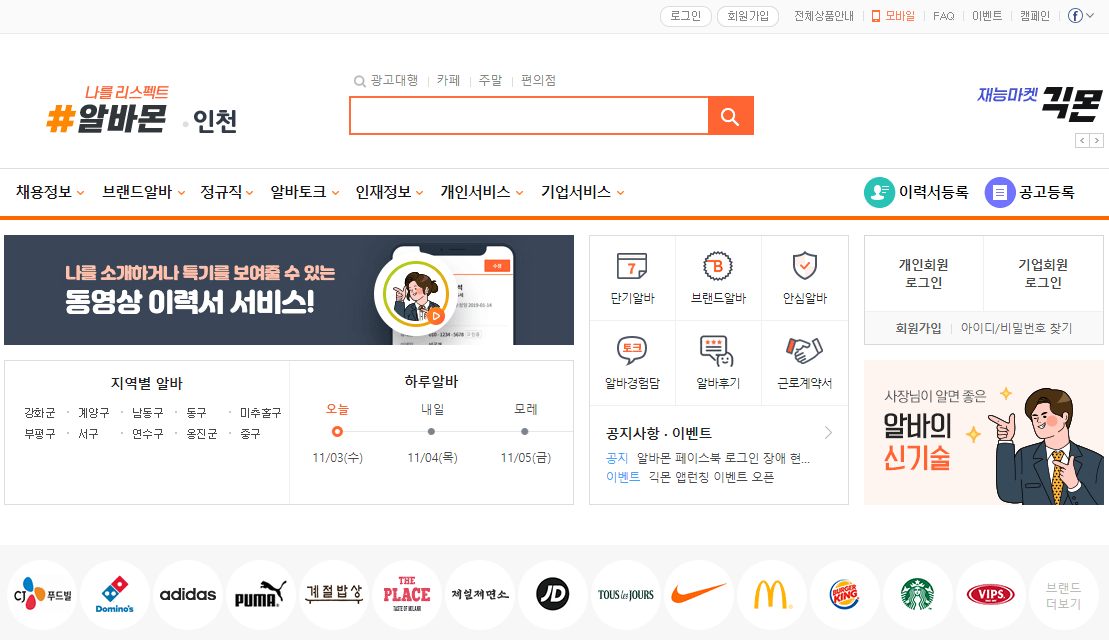1109x640 pixels.
Task: Switch to the 기업회원 로그인 tab
Action: [1041, 271]
